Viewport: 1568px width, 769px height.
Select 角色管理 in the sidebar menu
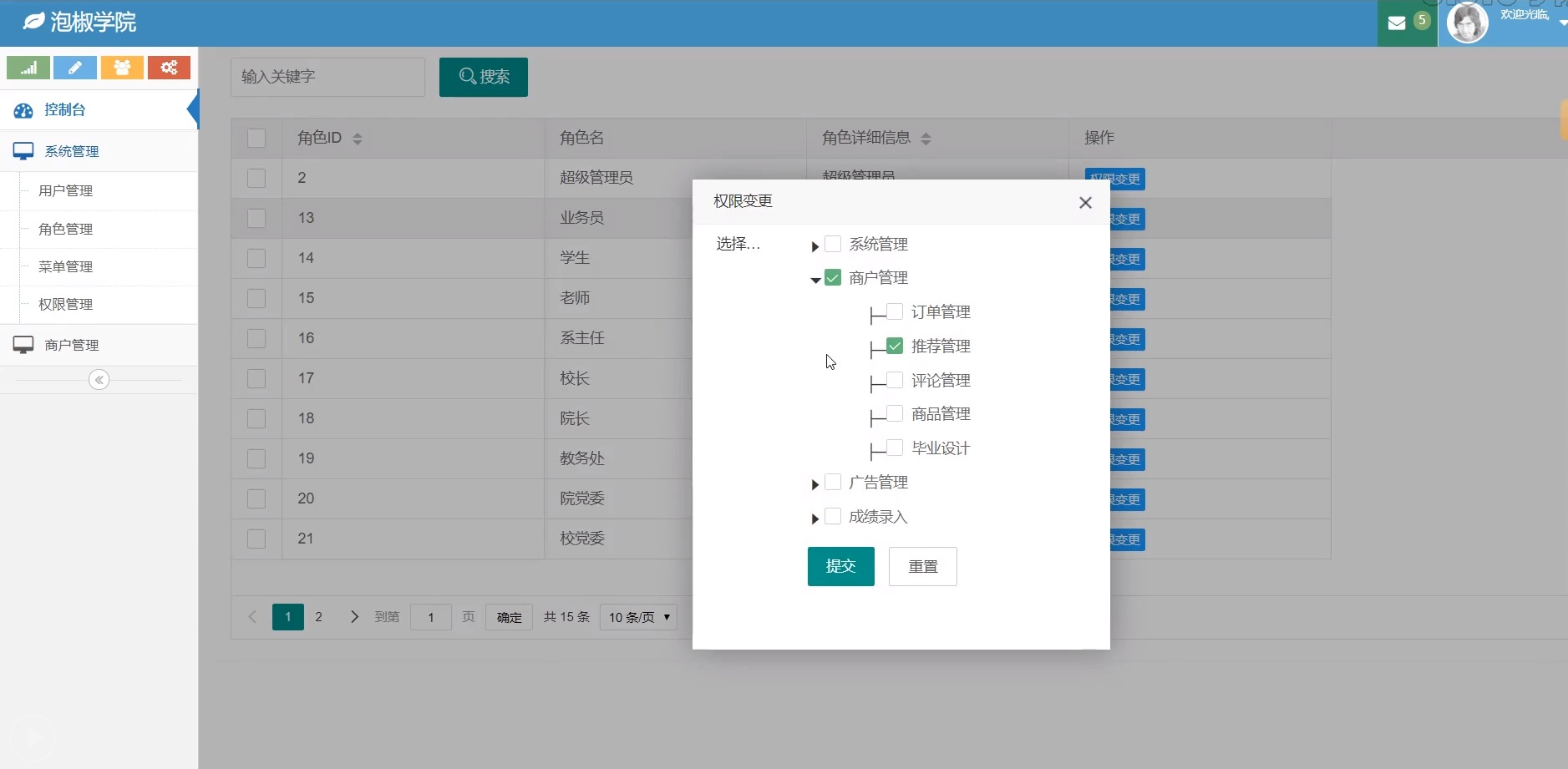65,228
